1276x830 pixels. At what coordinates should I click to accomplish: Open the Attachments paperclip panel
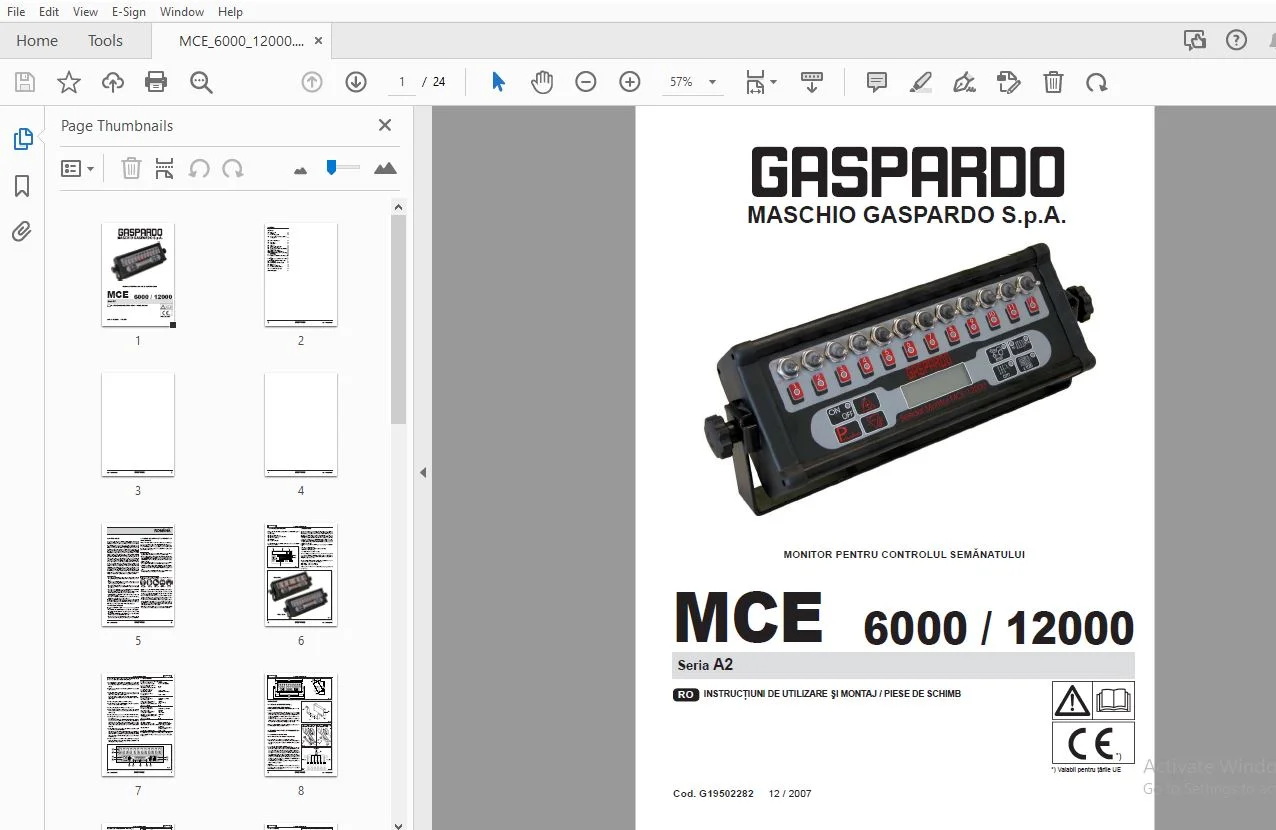coord(22,232)
